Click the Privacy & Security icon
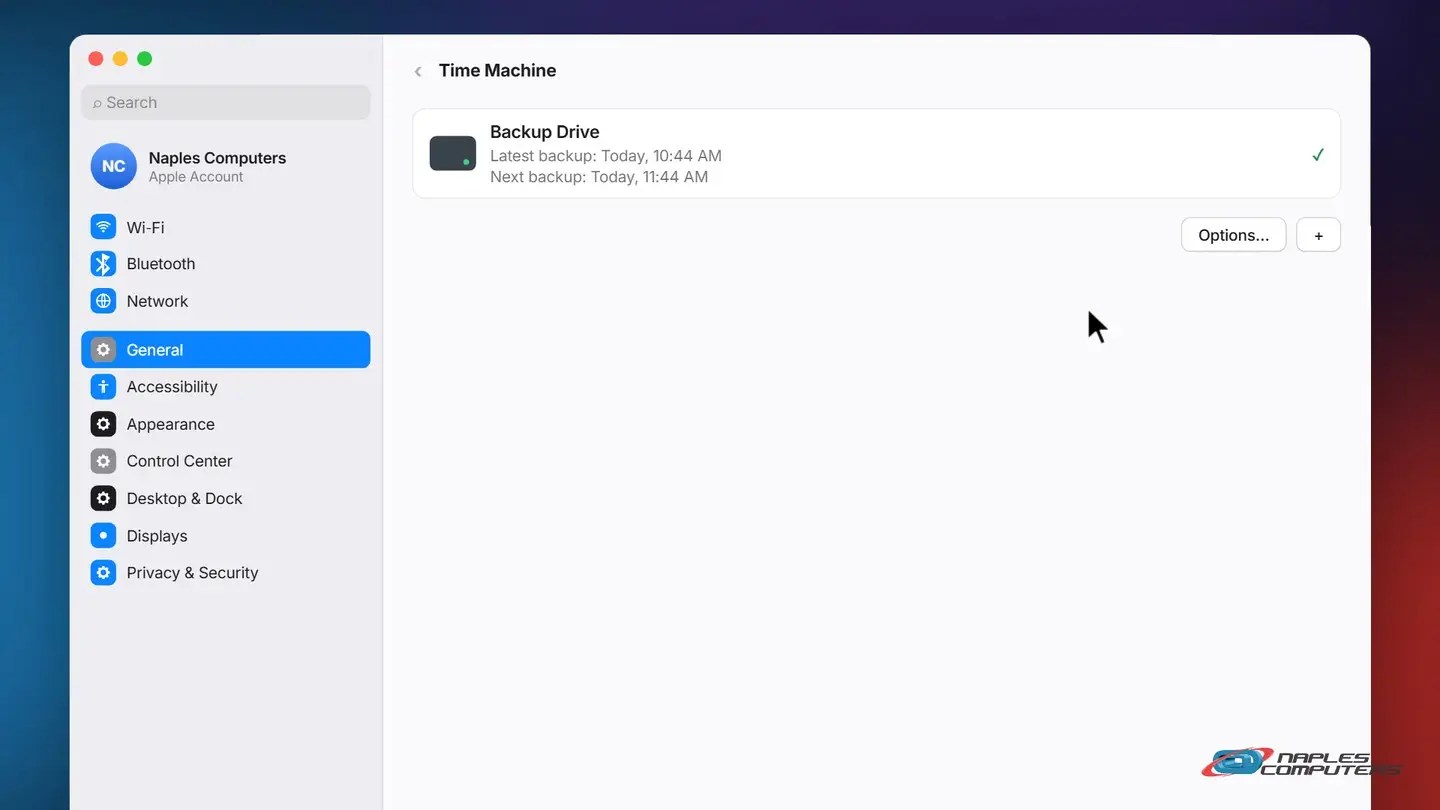 (x=103, y=573)
